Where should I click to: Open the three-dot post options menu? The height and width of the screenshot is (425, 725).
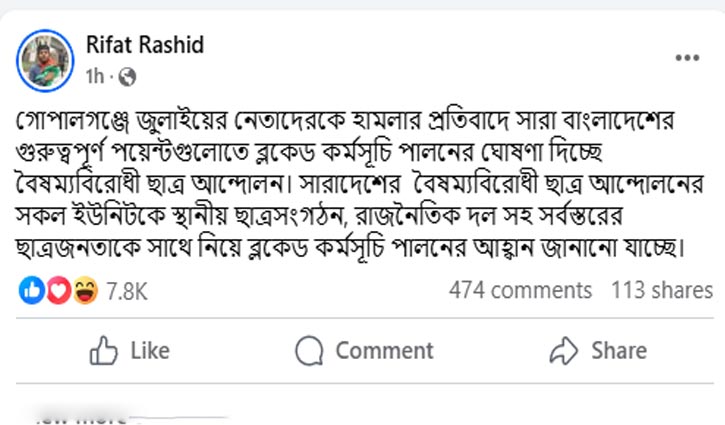[687, 59]
